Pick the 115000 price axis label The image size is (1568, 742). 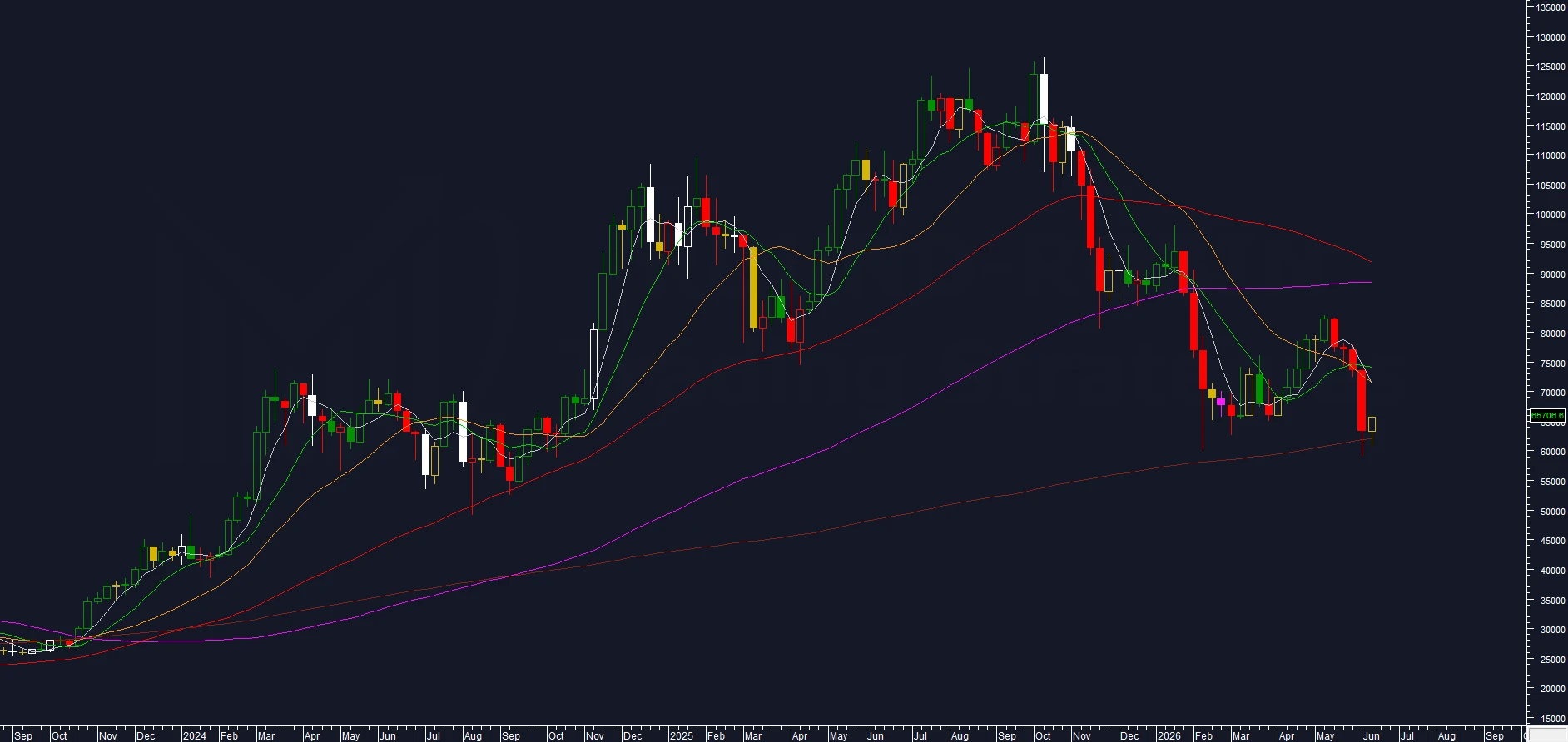pos(1551,126)
